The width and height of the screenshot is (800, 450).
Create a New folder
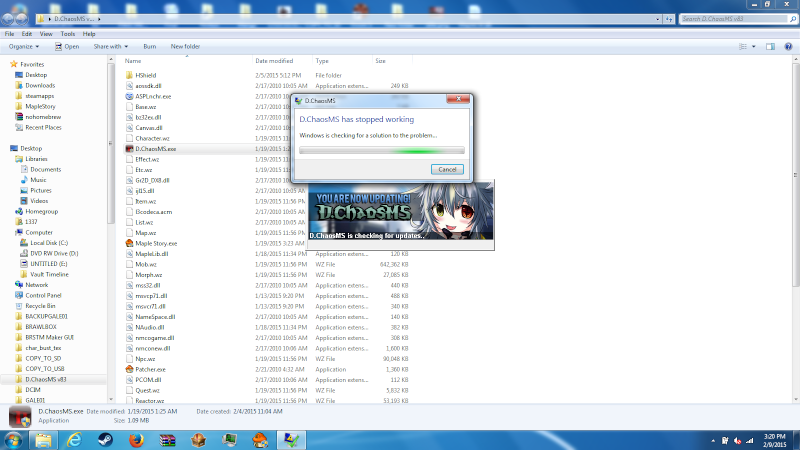(185, 46)
